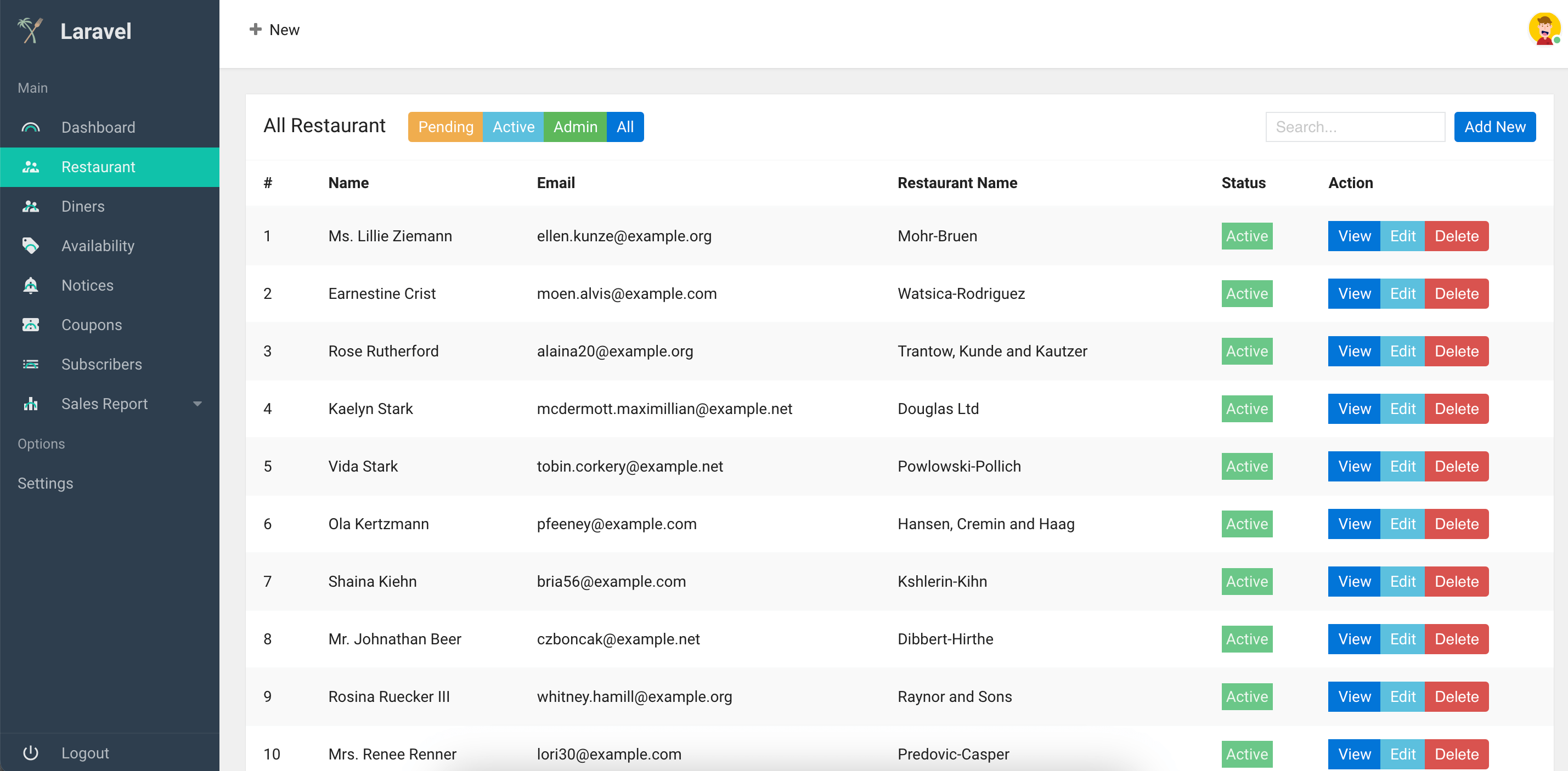Click the Notices bell icon
Image resolution: width=1568 pixels, height=771 pixels.
tap(30, 285)
